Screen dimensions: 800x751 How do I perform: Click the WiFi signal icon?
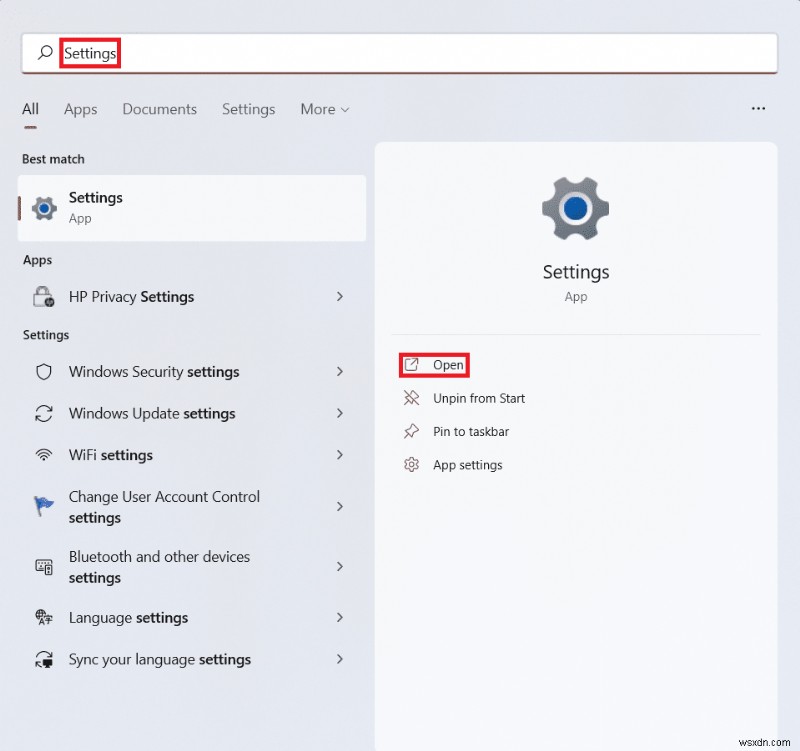click(x=44, y=455)
